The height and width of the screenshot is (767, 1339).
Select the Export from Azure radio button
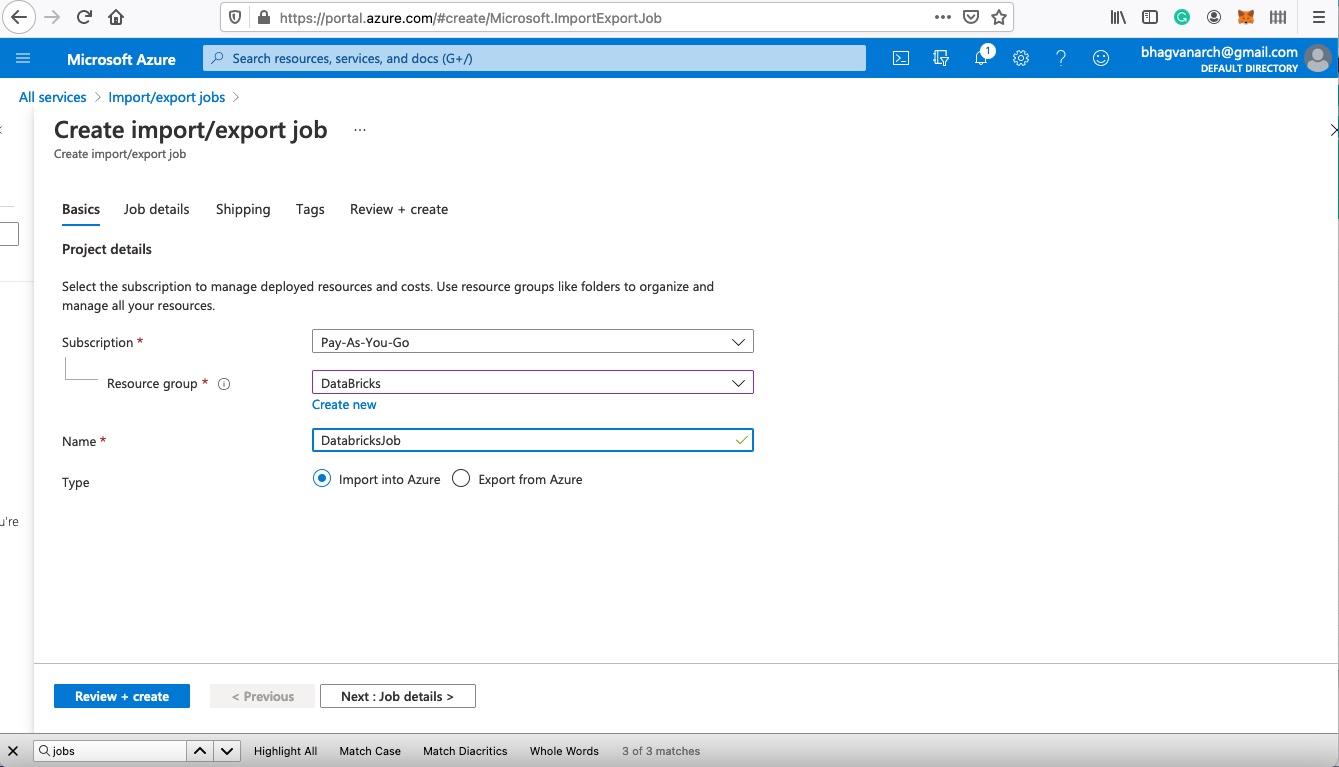461,479
